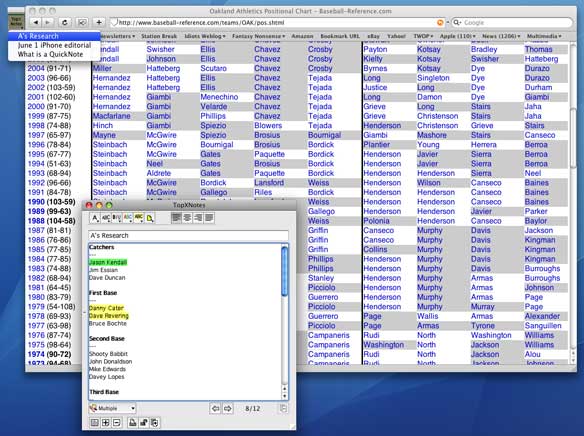The height and width of the screenshot is (436, 584).
Task: Open Amazon bookmark in bookmarks bar
Action: click(x=302, y=36)
